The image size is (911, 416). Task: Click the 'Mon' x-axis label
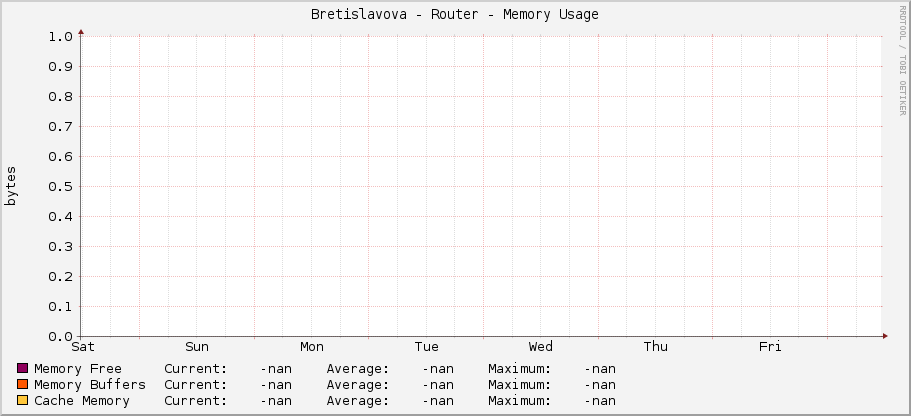(312, 347)
